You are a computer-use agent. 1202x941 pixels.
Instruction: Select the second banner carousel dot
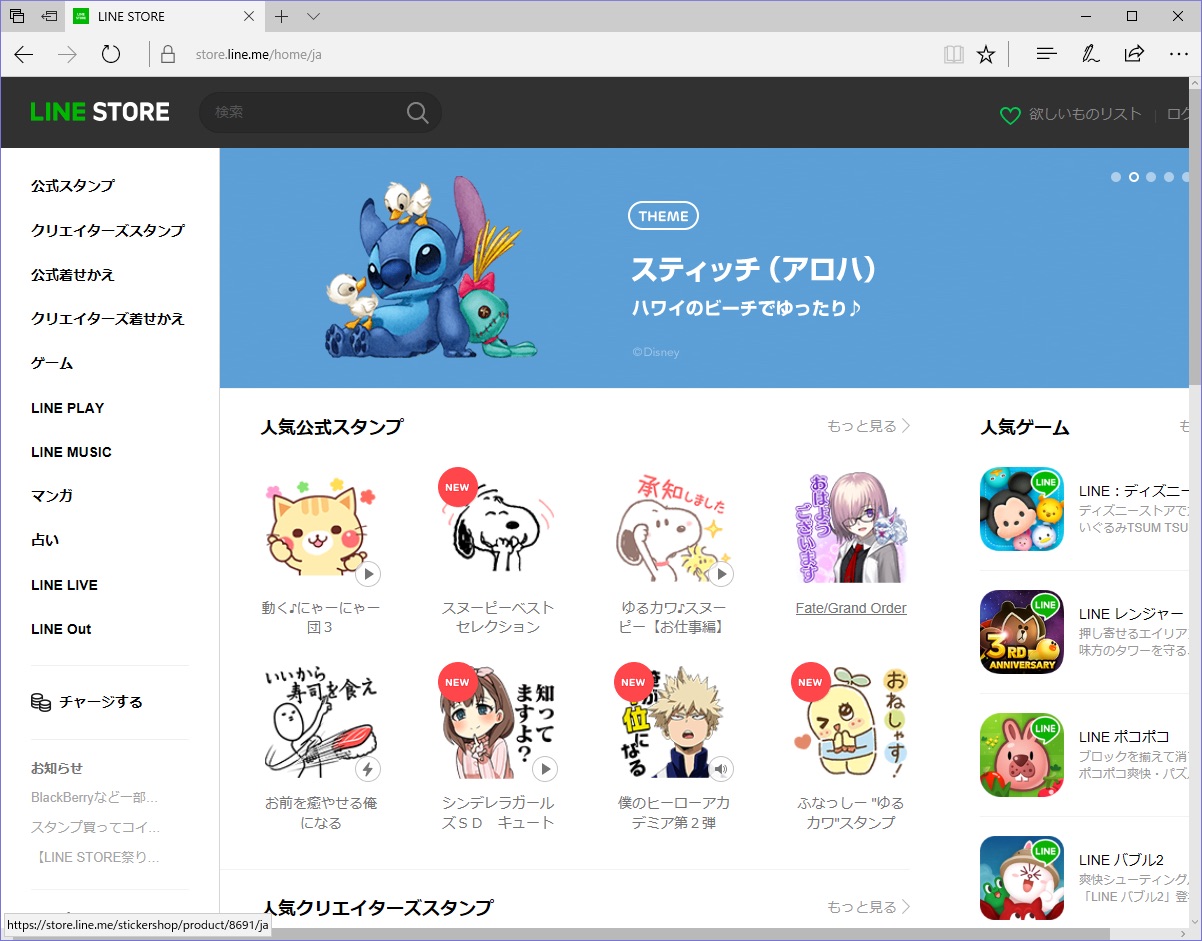1134,177
